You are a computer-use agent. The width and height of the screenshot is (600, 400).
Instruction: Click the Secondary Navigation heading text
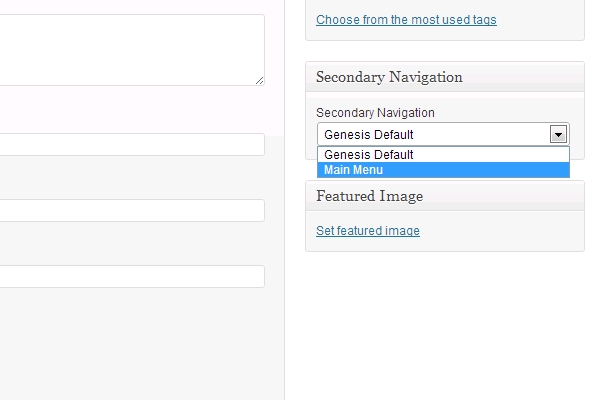click(x=389, y=77)
